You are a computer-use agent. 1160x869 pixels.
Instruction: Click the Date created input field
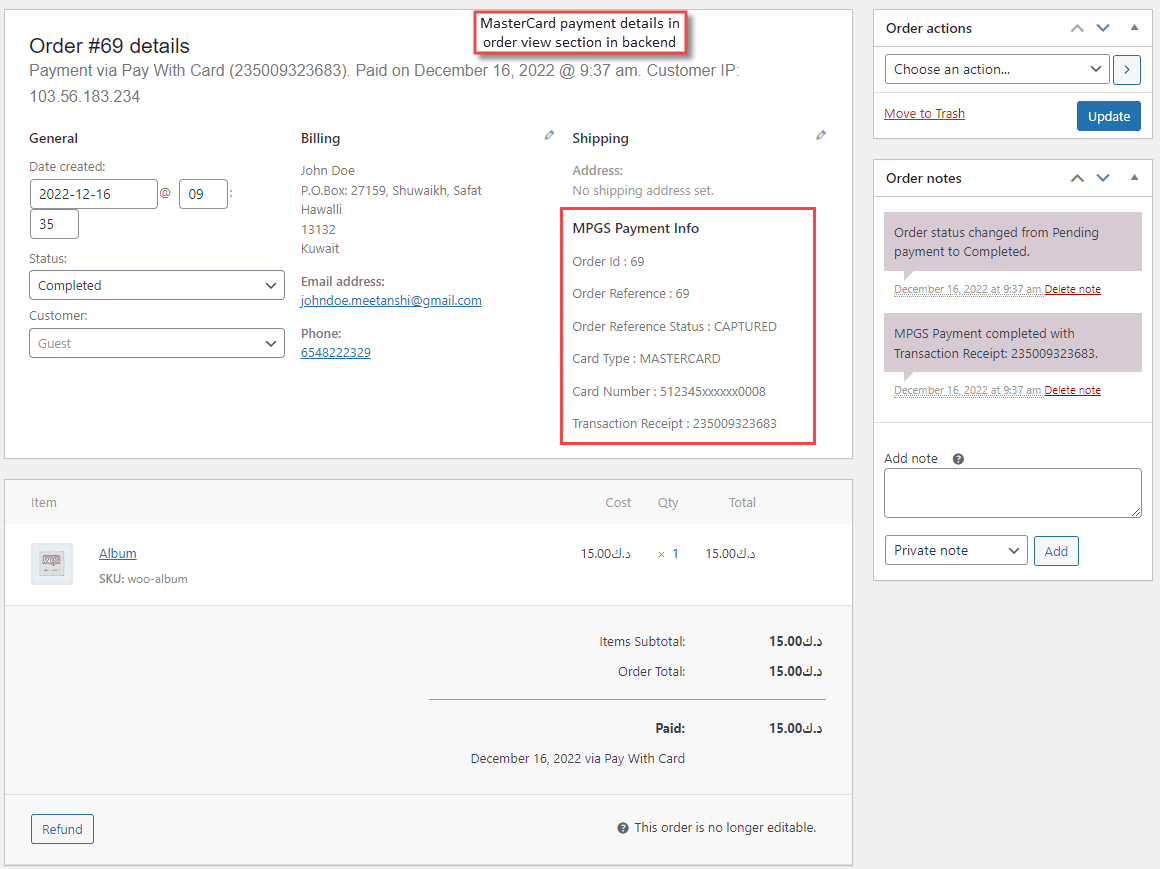[x=93, y=193]
